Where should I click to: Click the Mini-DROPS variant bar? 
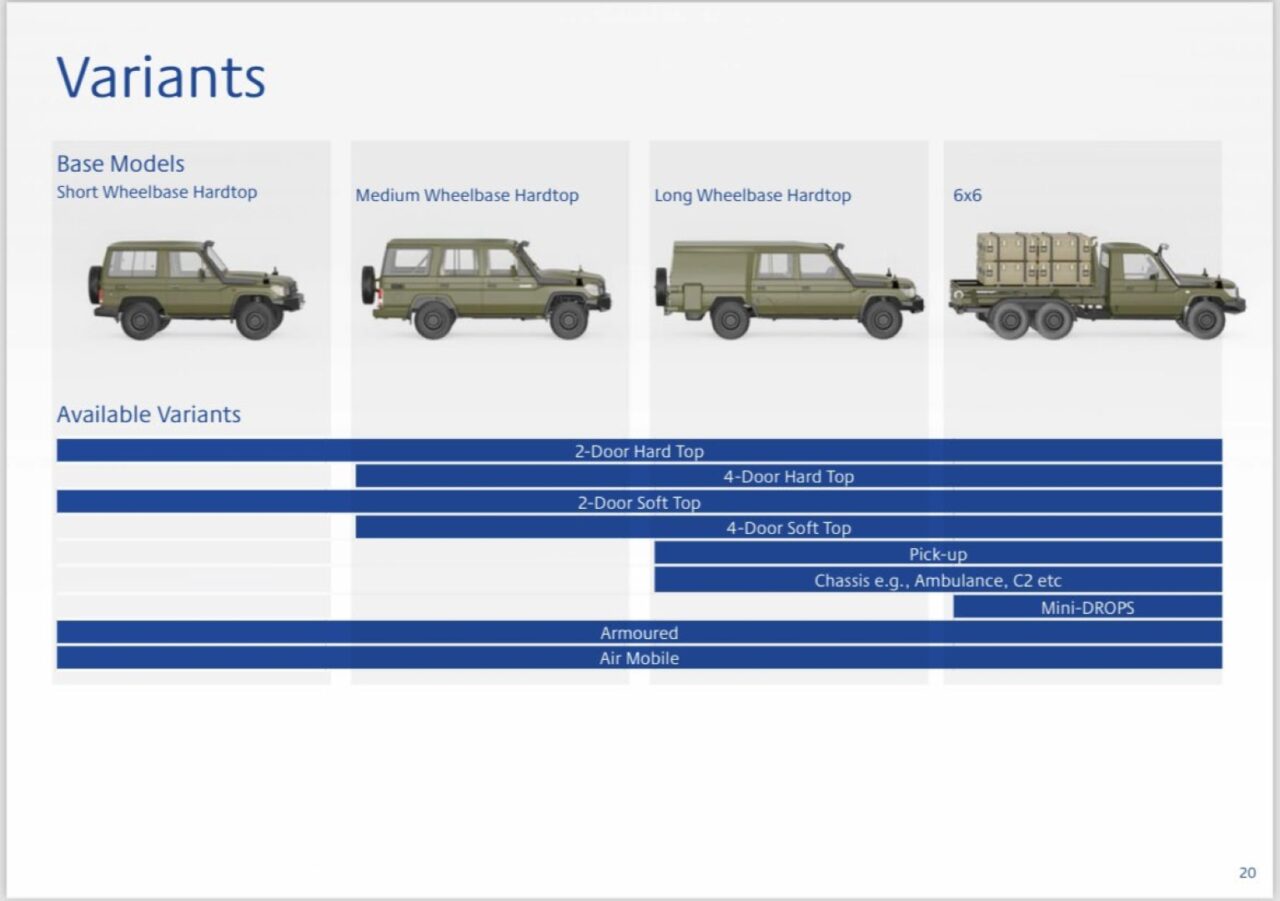point(1087,607)
